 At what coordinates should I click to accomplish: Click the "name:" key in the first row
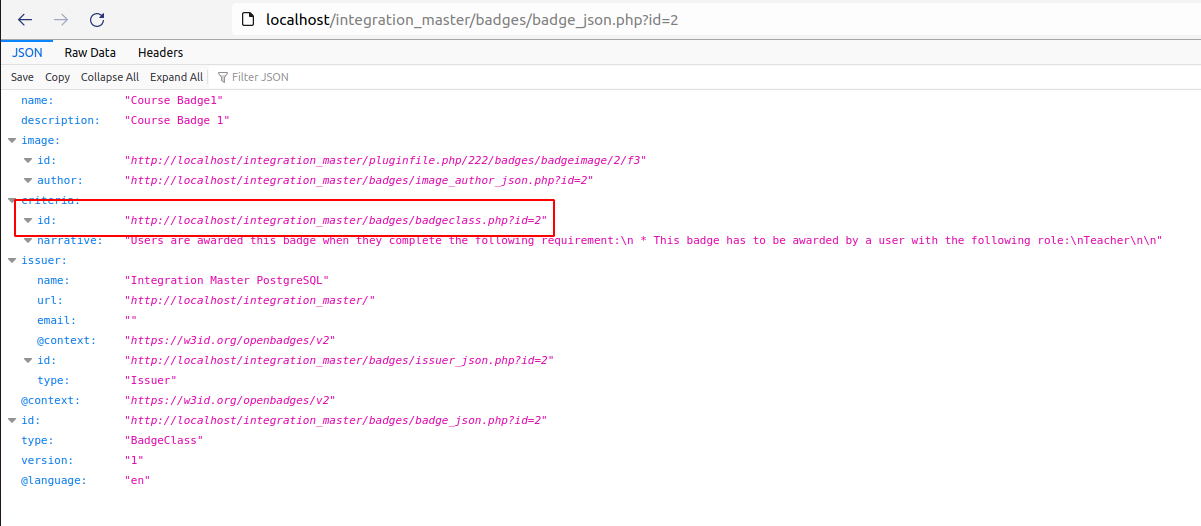(x=37, y=100)
